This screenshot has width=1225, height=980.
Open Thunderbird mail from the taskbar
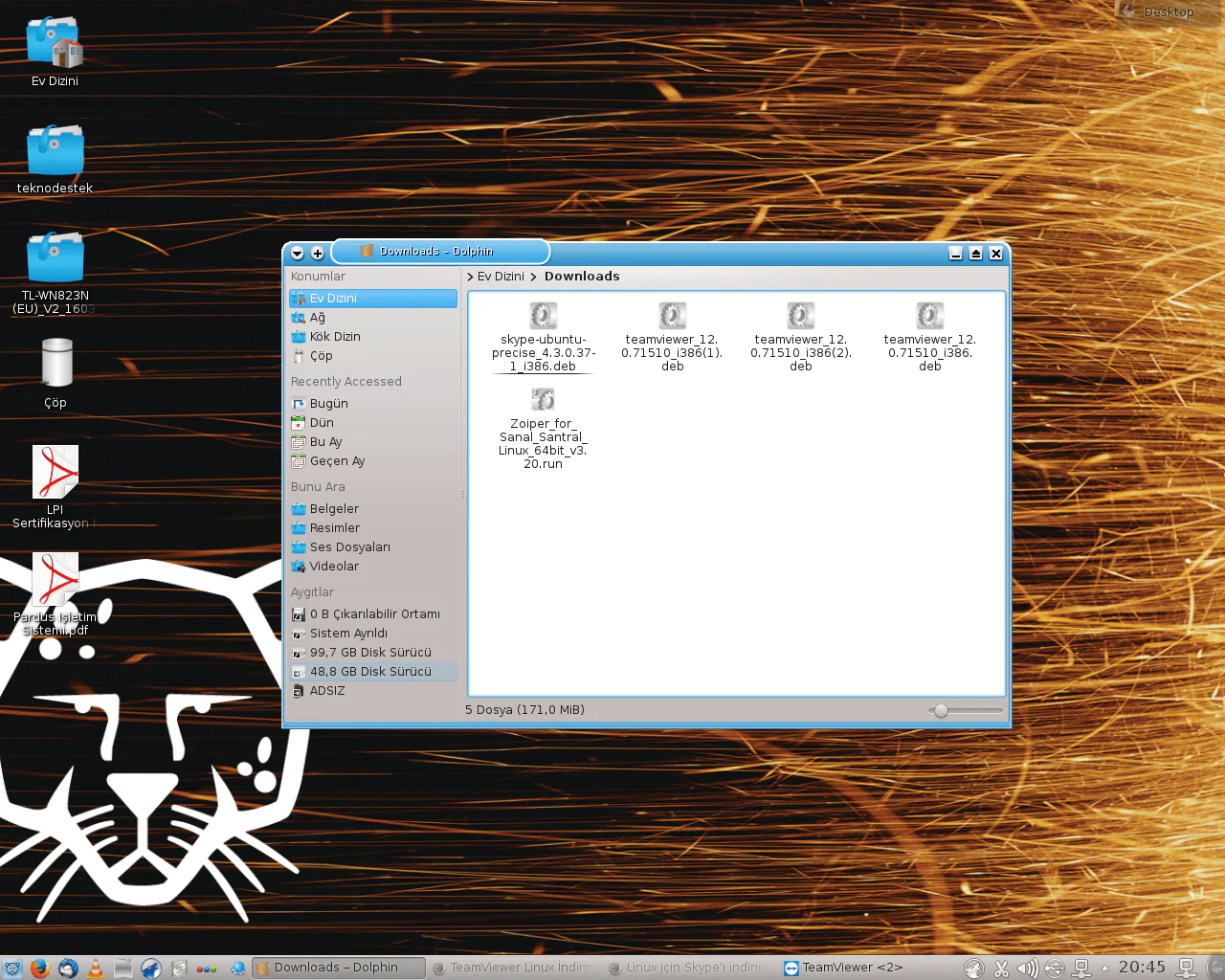point(68,969)
